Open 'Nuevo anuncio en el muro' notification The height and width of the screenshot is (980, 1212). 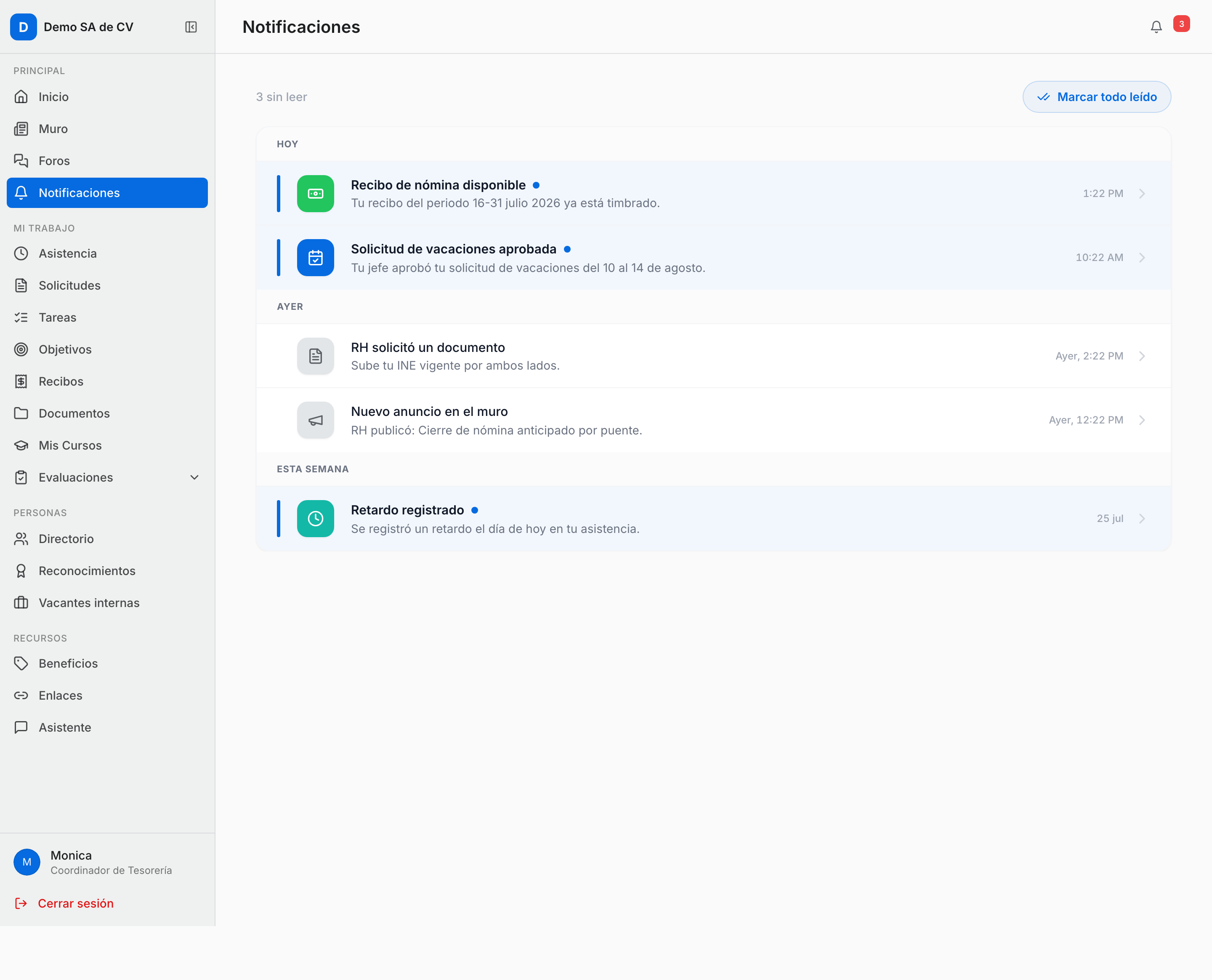tap(714, 421)
